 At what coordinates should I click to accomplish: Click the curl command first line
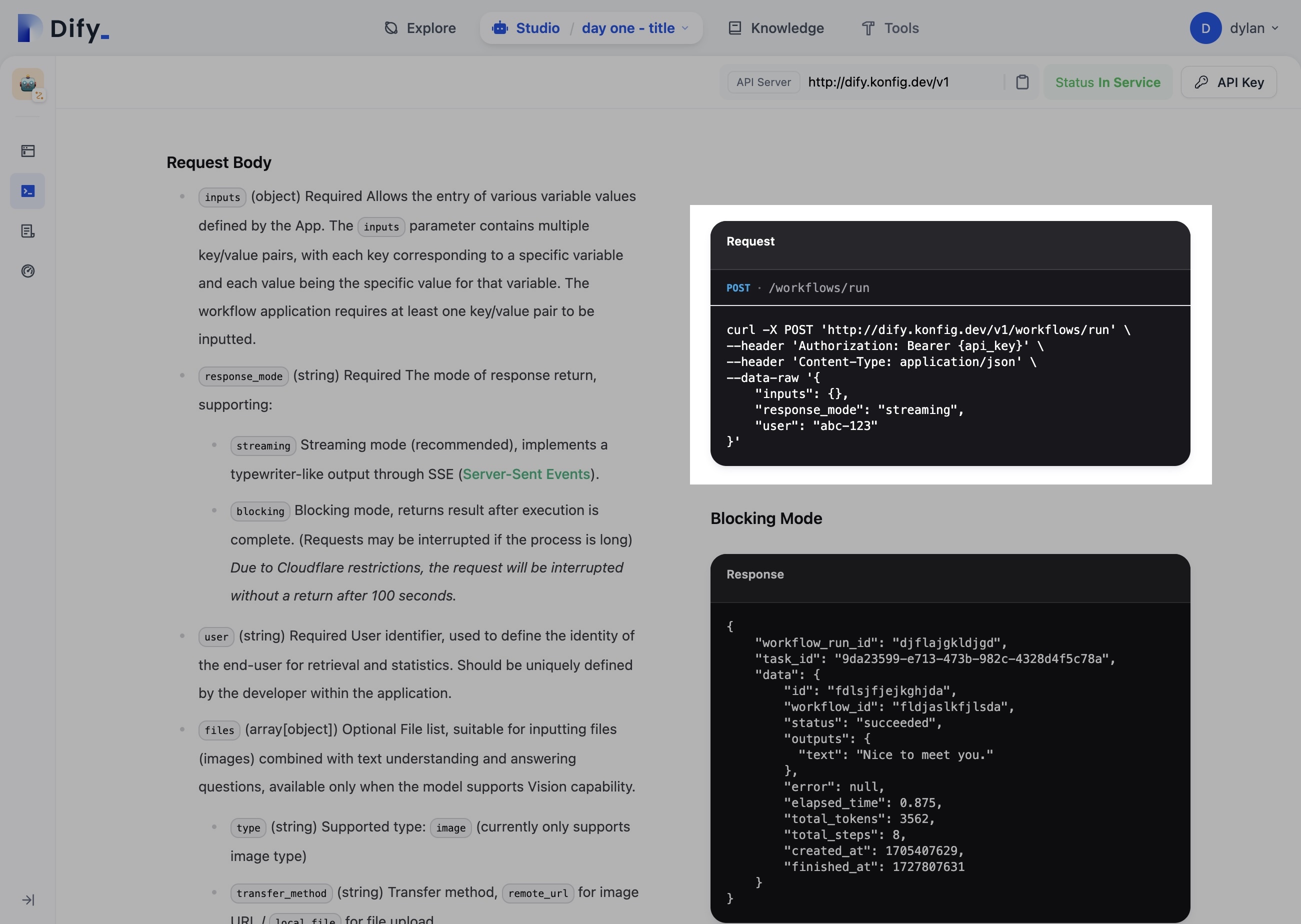click(928, 330)
